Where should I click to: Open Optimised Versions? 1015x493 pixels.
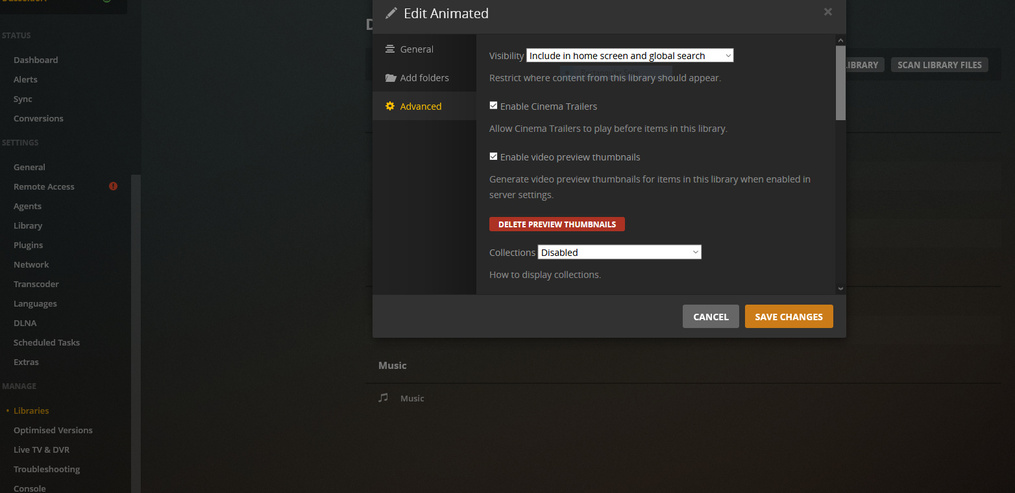pos(53,430)
